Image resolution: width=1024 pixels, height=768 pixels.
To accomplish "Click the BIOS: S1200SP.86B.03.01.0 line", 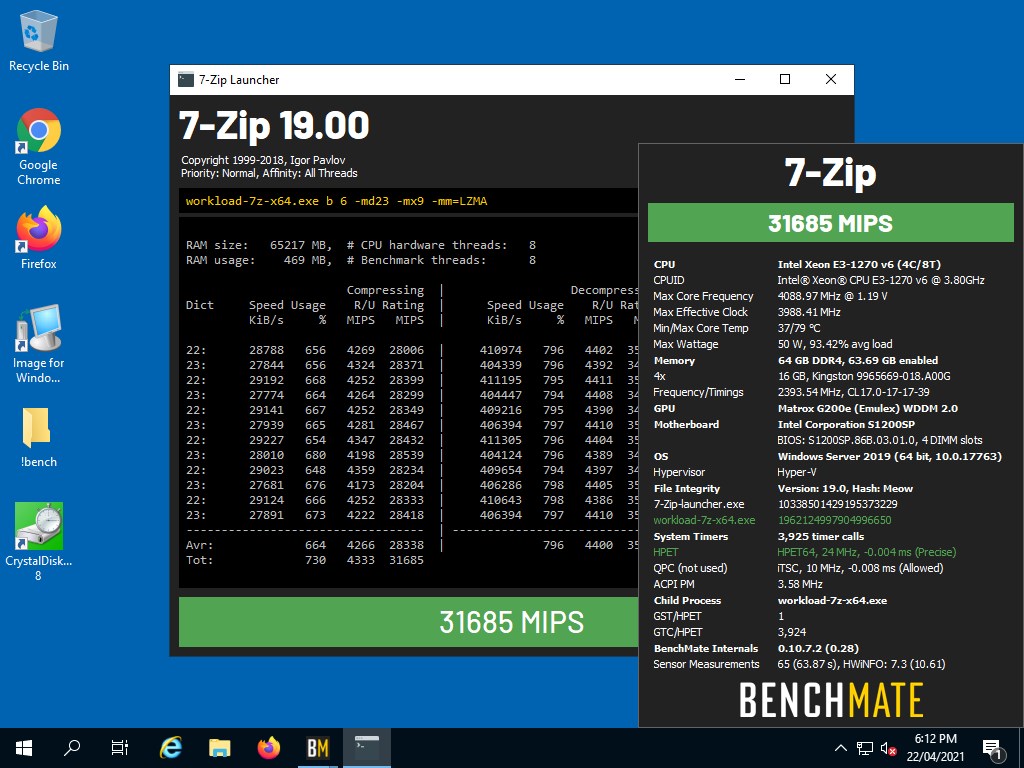I will [880, 440].
